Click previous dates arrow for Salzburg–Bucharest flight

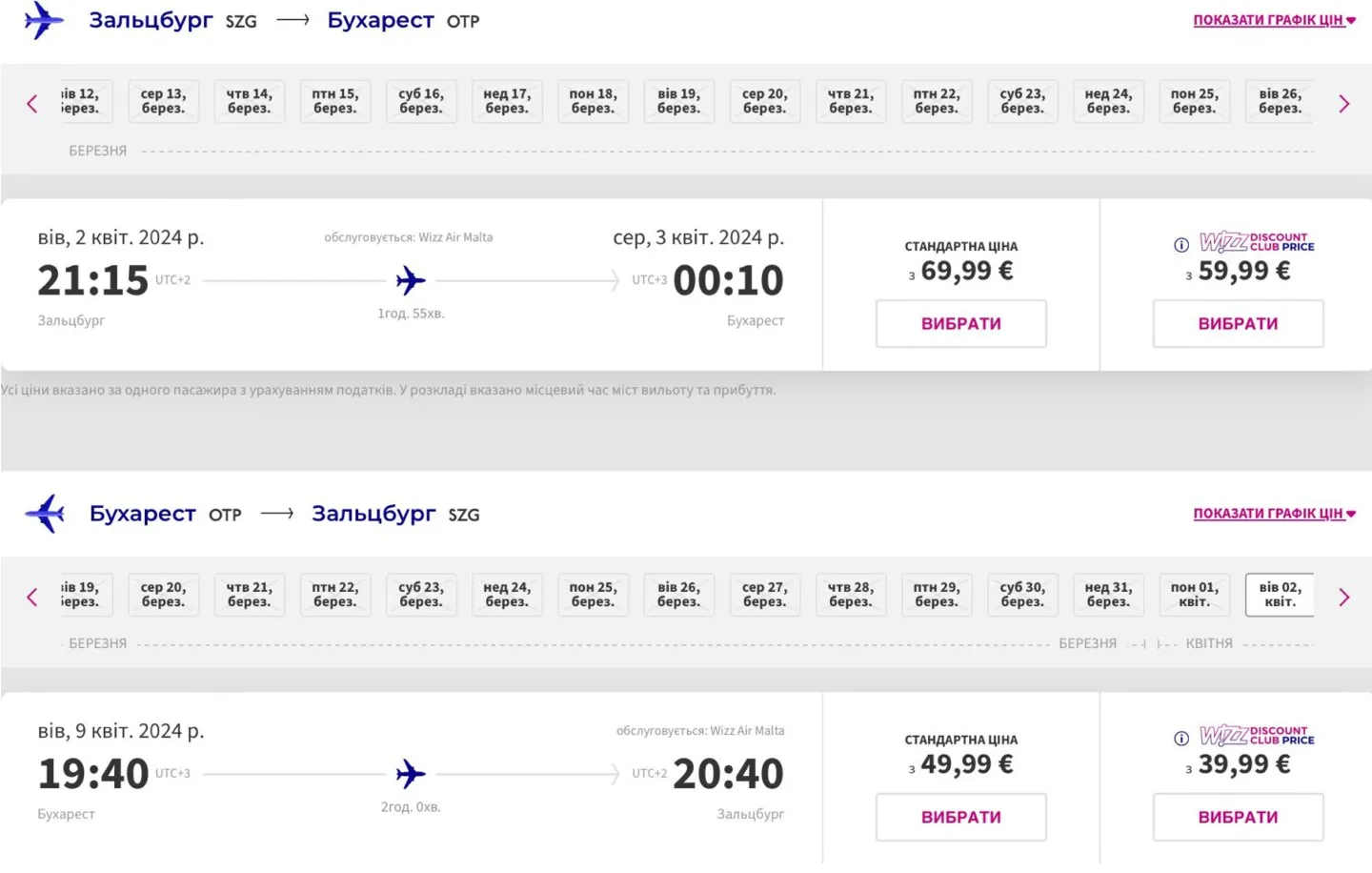32,103
